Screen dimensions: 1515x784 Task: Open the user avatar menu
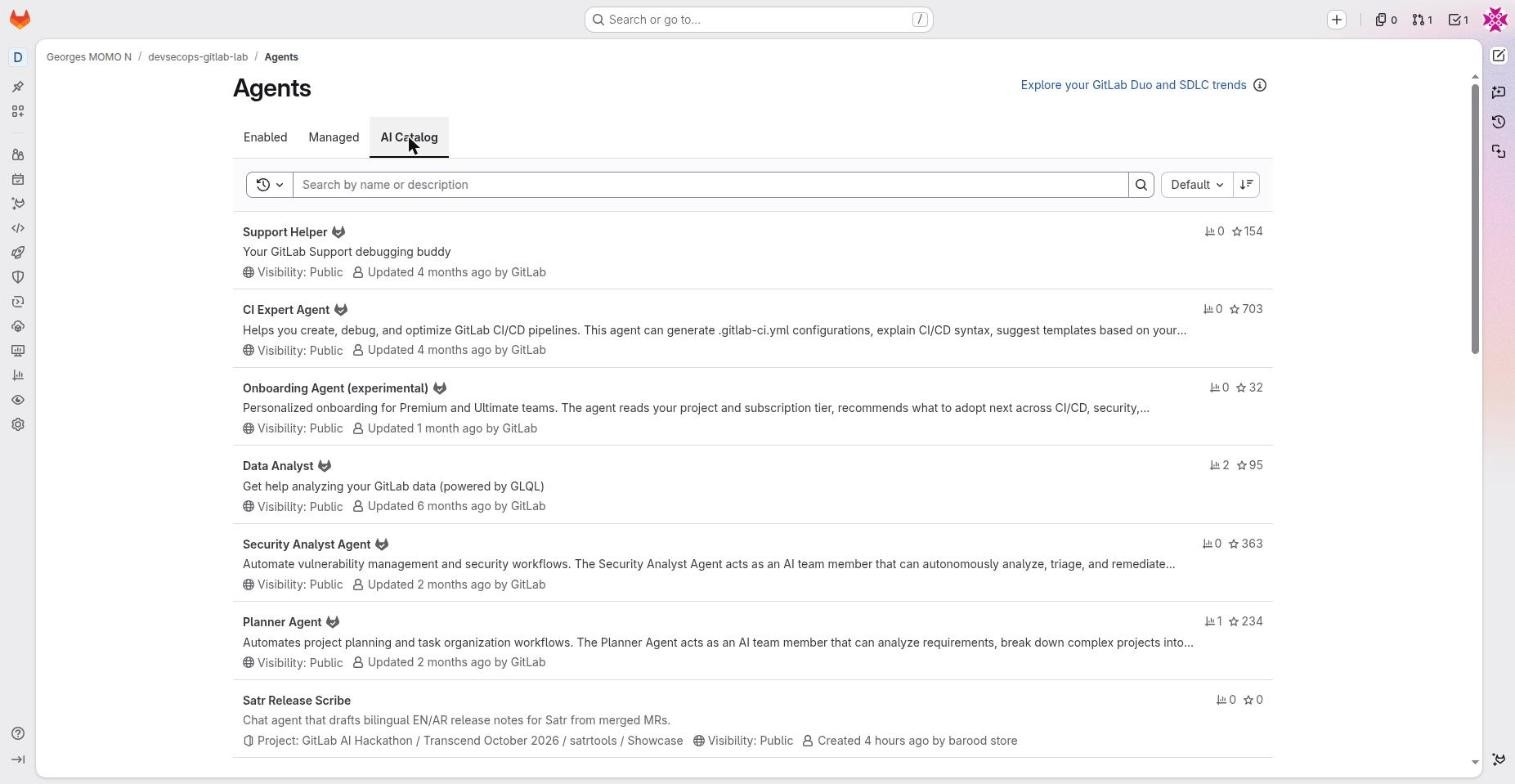(1495, 19)
